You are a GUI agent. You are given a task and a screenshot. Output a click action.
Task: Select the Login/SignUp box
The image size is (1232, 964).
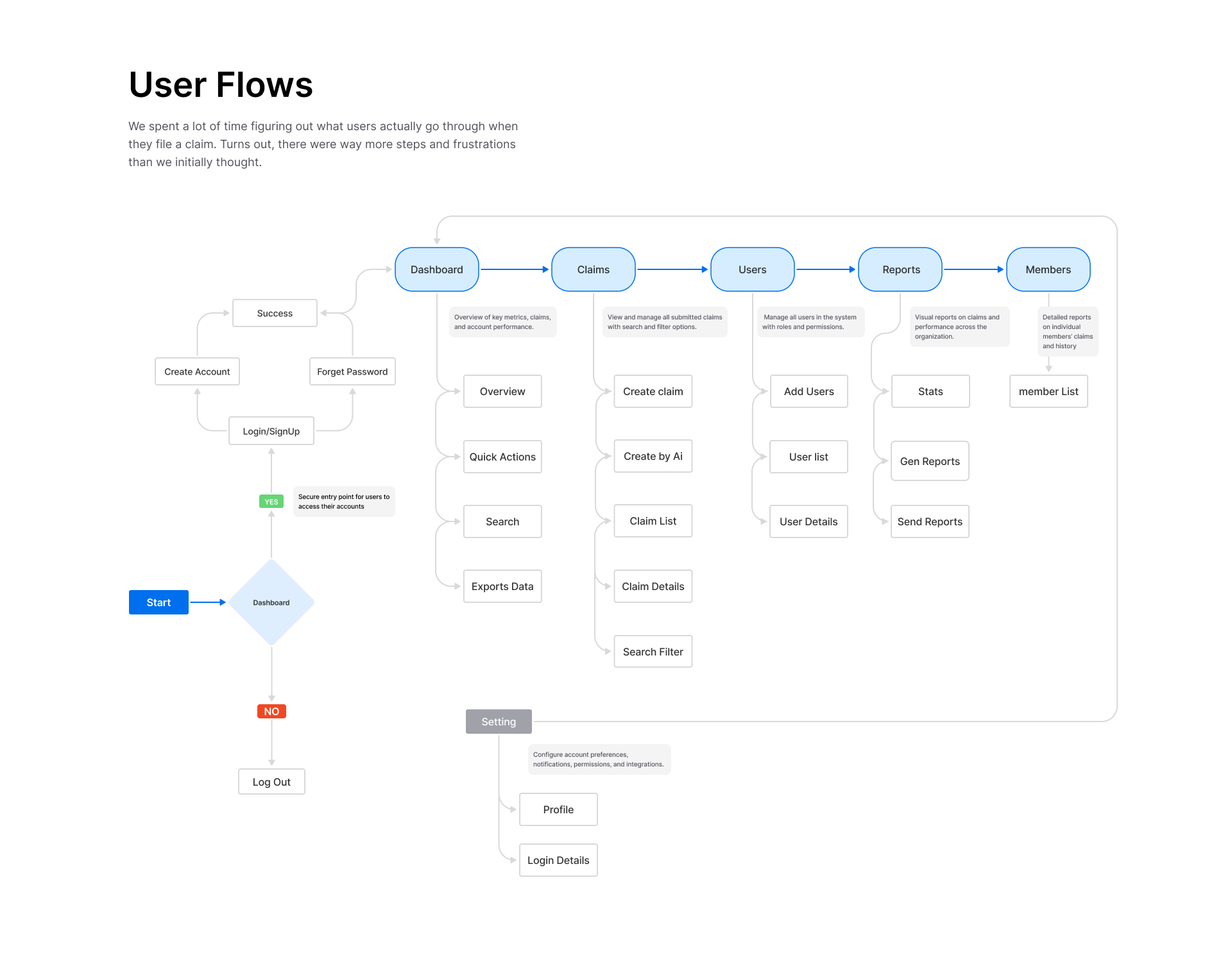(271, 431)
